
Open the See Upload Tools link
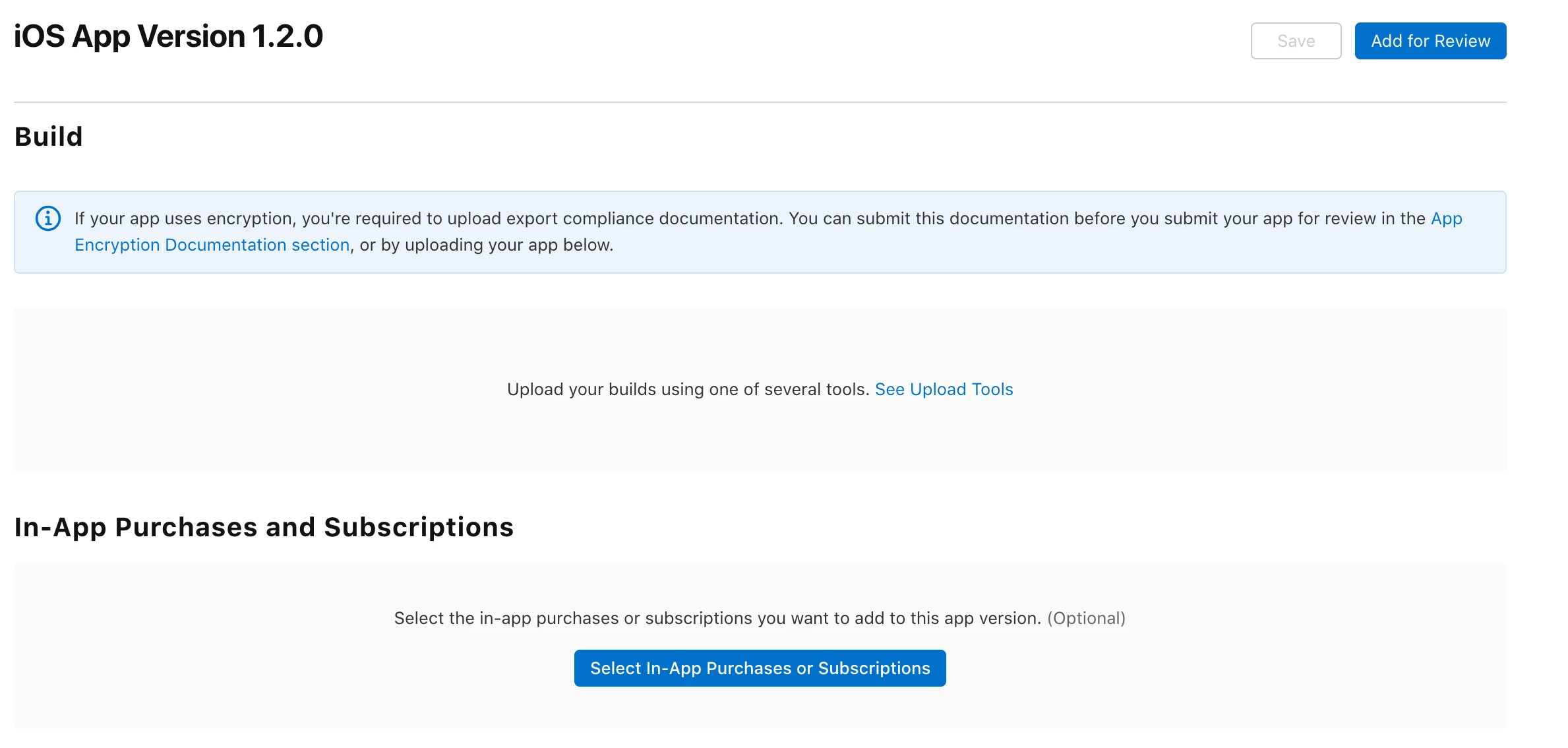tap(944, 389)
